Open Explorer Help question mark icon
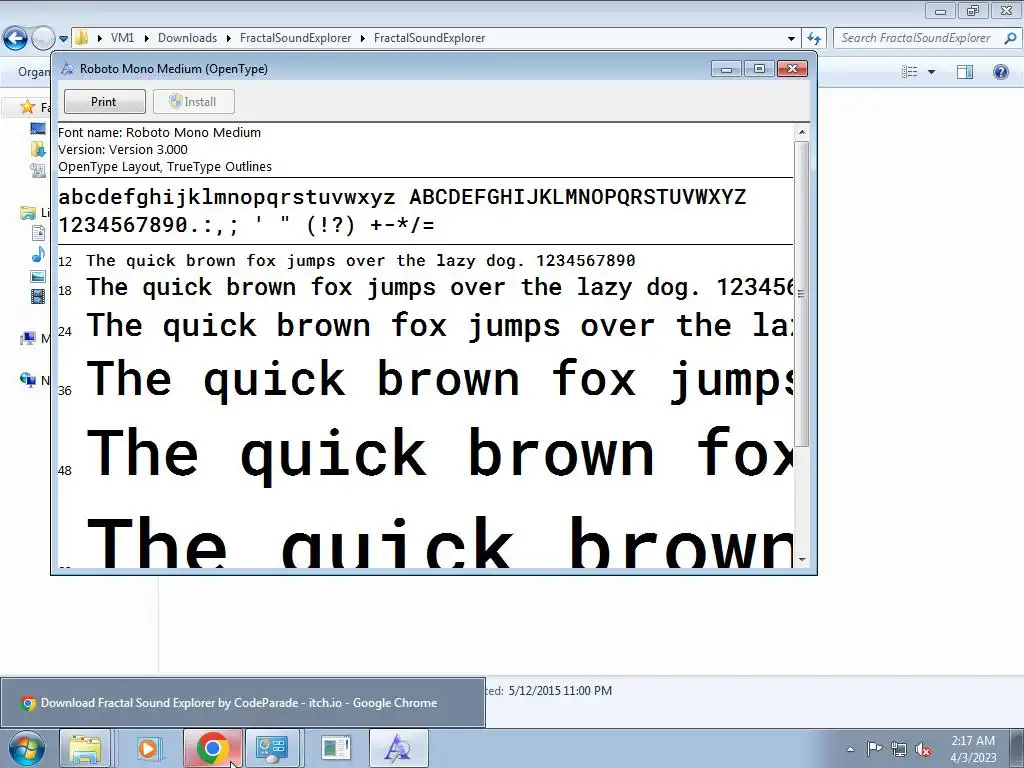 [1000, 72]
